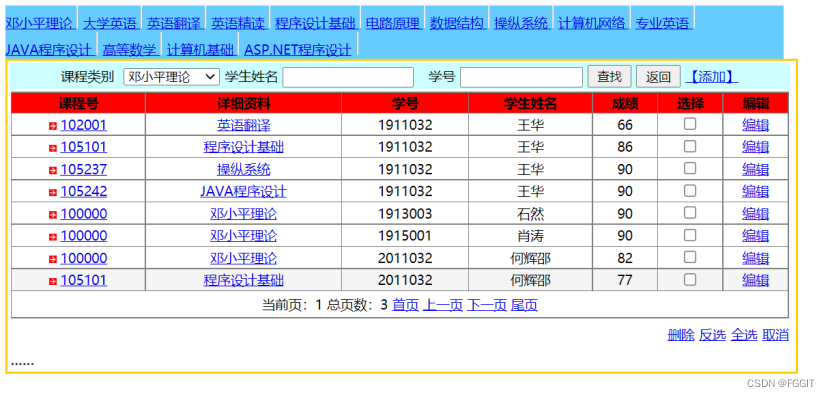The height and width of the screenshot is (397, 830).
Task: Click the 学生姓名 column header
Action: [x=530, y=103]
